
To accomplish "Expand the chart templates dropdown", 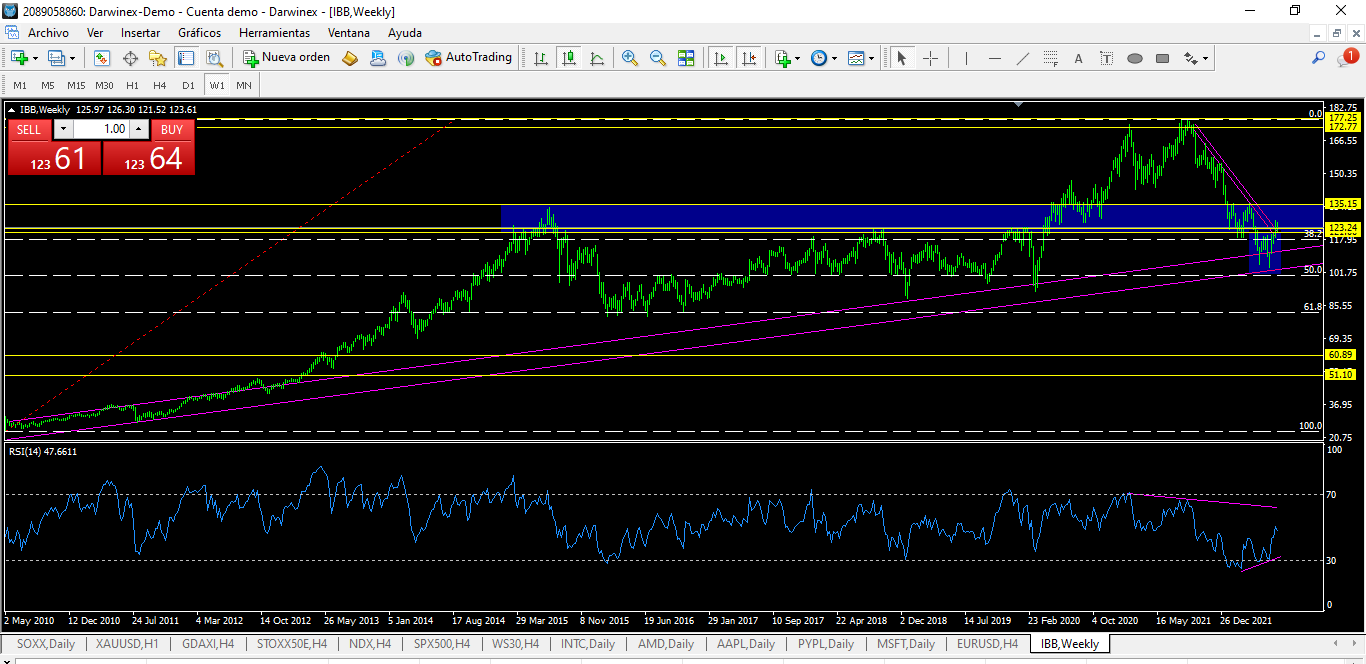I will point(861,58).
